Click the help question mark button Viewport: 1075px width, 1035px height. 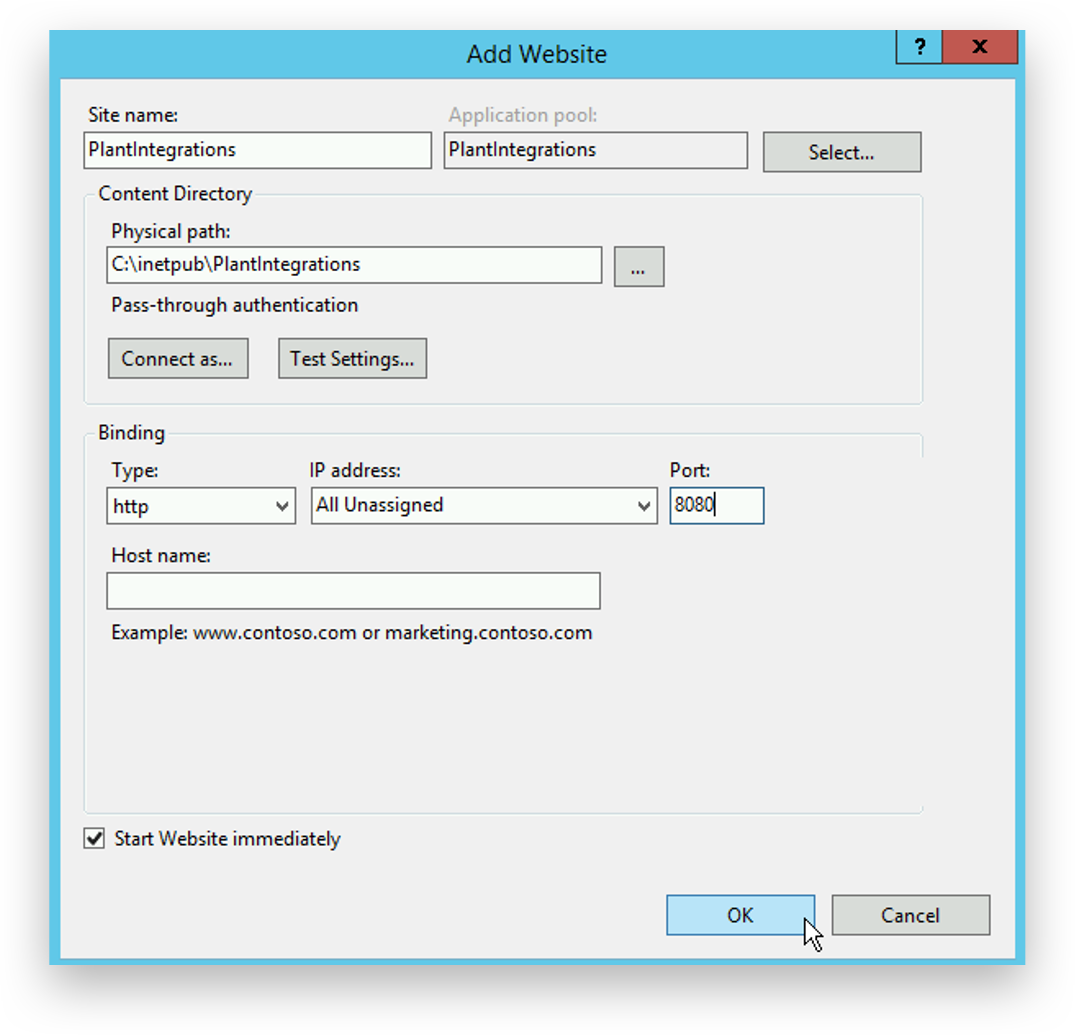click(x=919, y=47)
